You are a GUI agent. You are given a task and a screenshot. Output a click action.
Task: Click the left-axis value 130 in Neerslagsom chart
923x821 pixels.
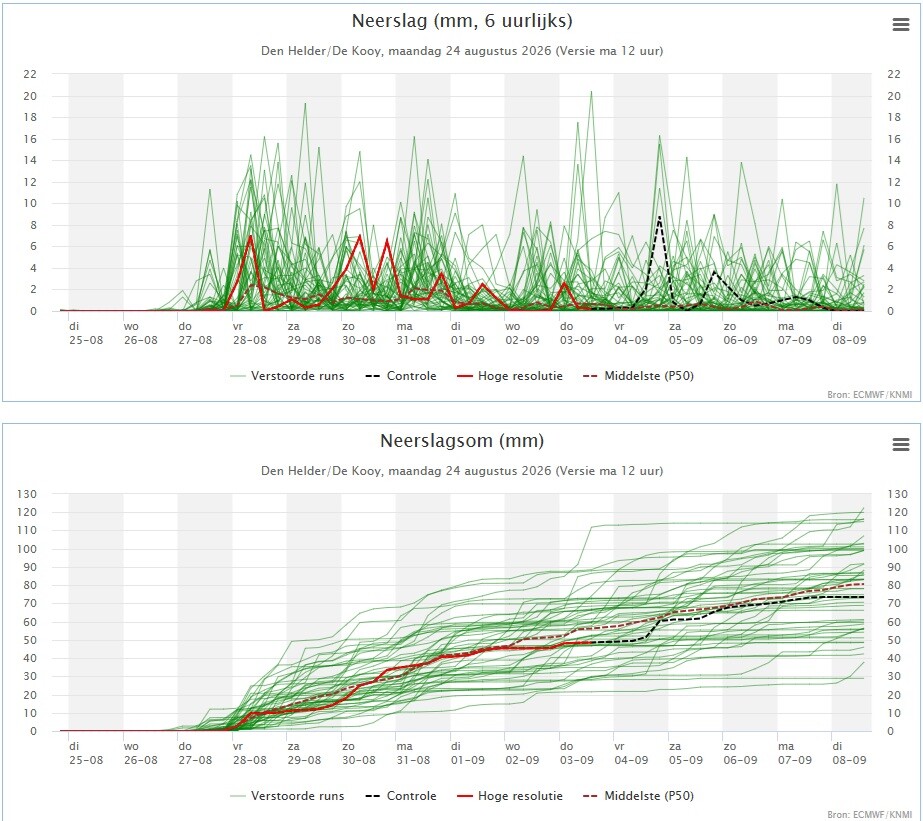[x=27, y=494]
